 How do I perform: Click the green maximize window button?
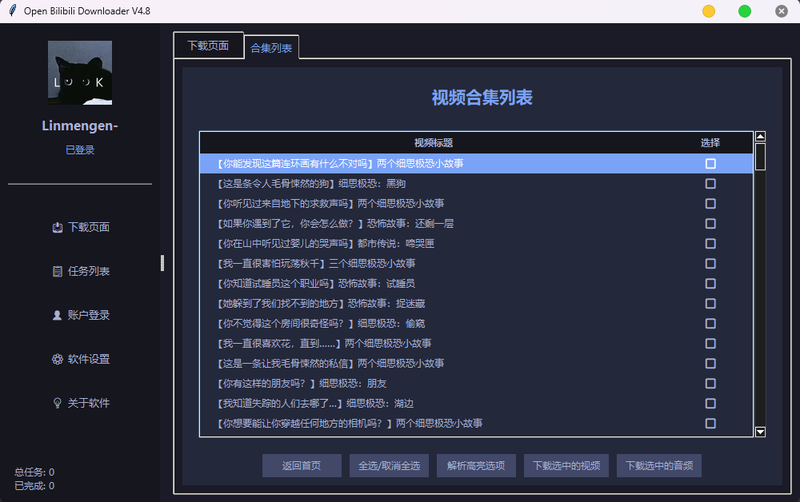pyautogui.click(x=745, y=11)
